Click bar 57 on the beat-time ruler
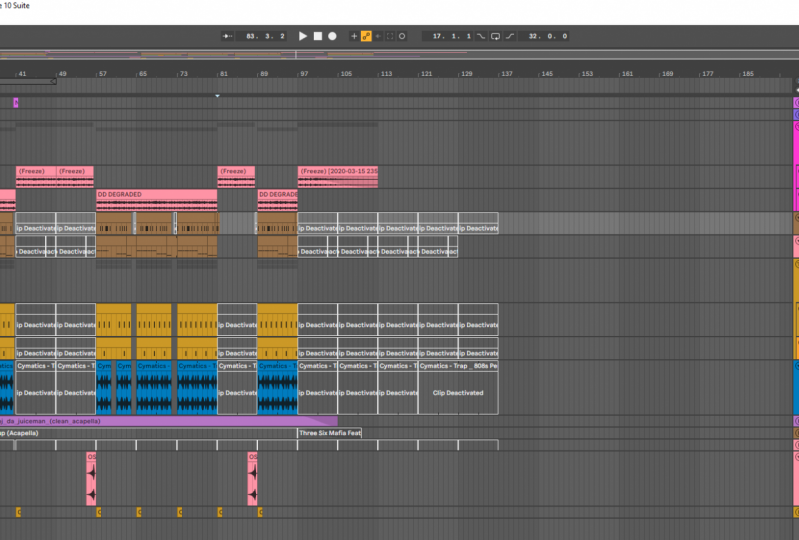Screen dimensions: 799x540 click(x=102, y=74)
